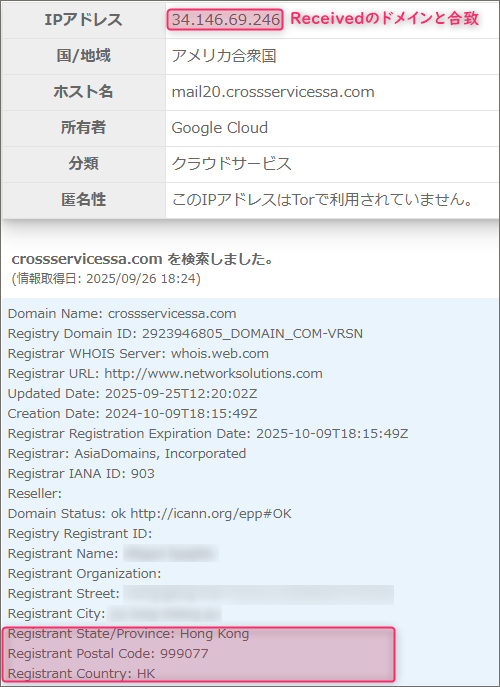Click the crossservicessa.com search result heading
Viewport: 500px width, 687px height.
(142, 259)
